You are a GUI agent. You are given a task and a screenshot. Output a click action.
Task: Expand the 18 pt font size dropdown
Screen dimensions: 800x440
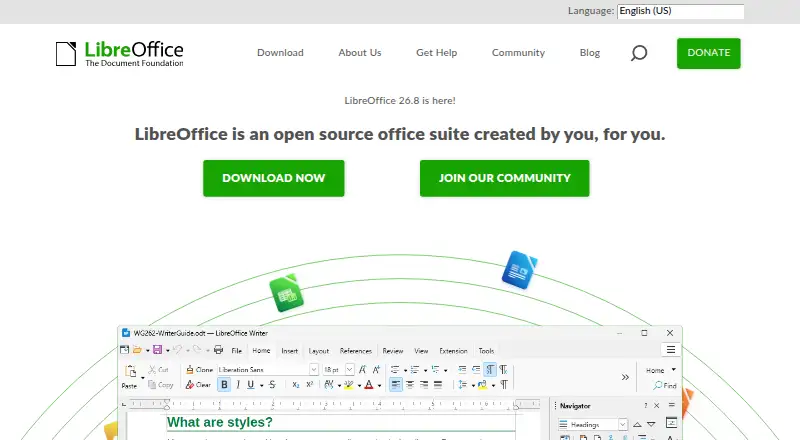349,370
